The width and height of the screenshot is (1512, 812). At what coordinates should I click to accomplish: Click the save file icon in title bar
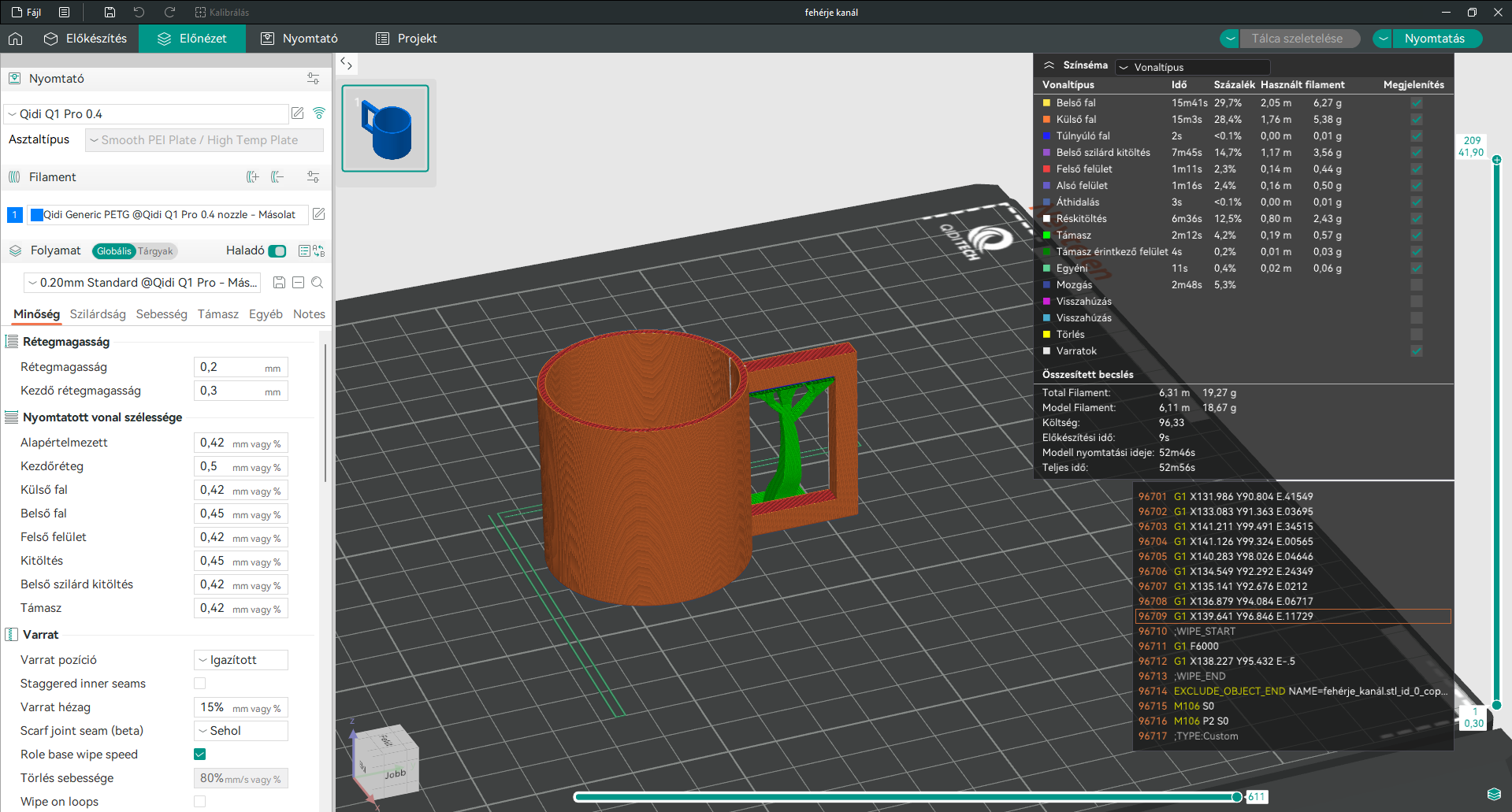[x=110, y=12]
